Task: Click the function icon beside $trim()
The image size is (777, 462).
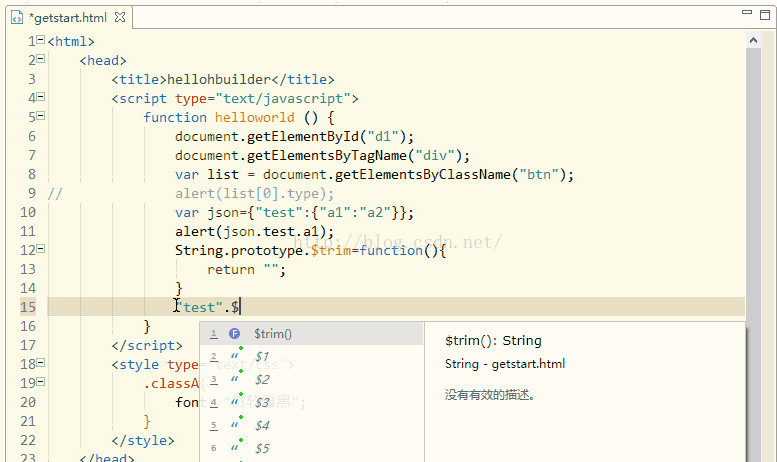Action: tap(234, 334)
